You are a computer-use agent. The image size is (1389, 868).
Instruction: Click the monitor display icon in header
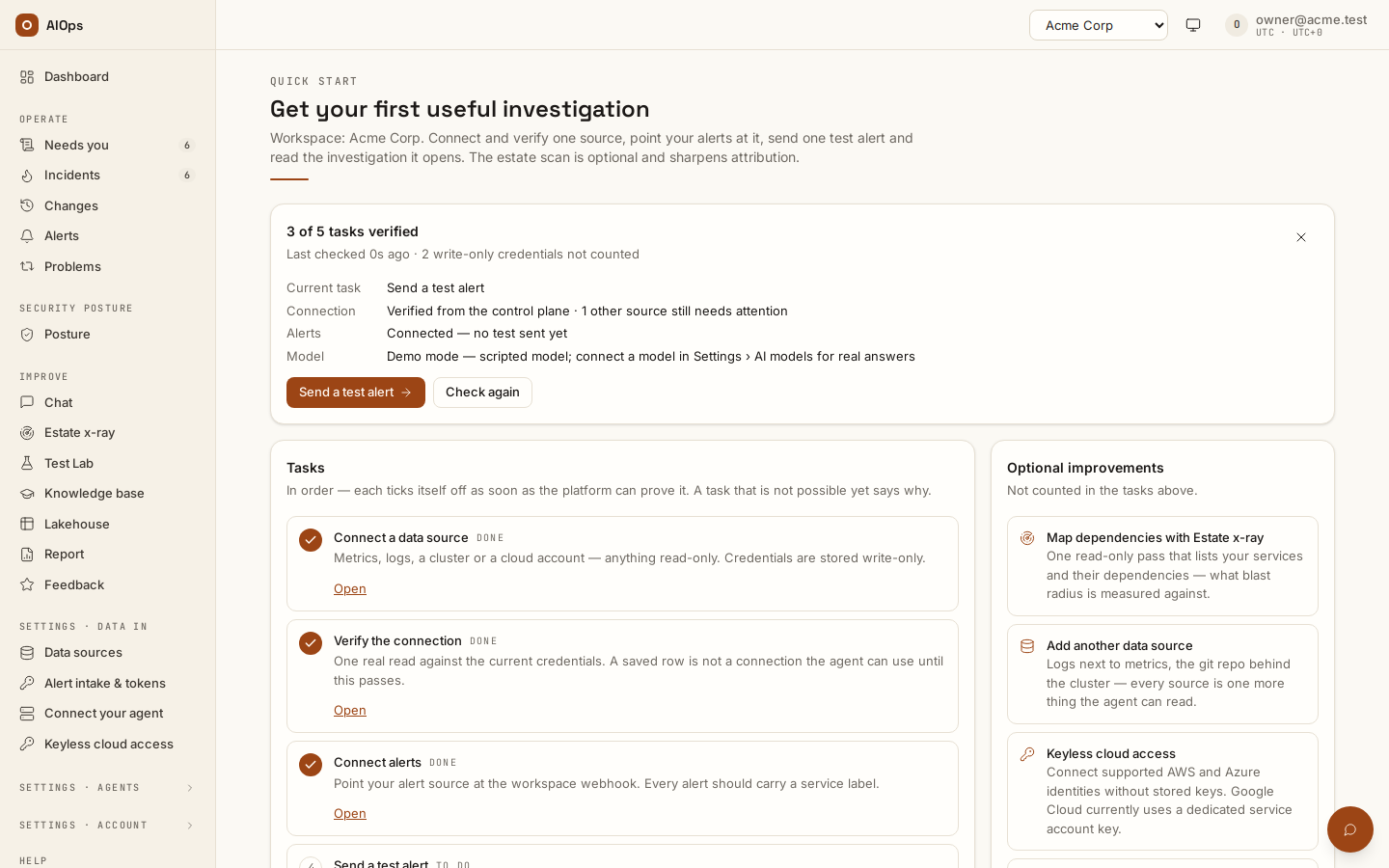(1193, 25)
